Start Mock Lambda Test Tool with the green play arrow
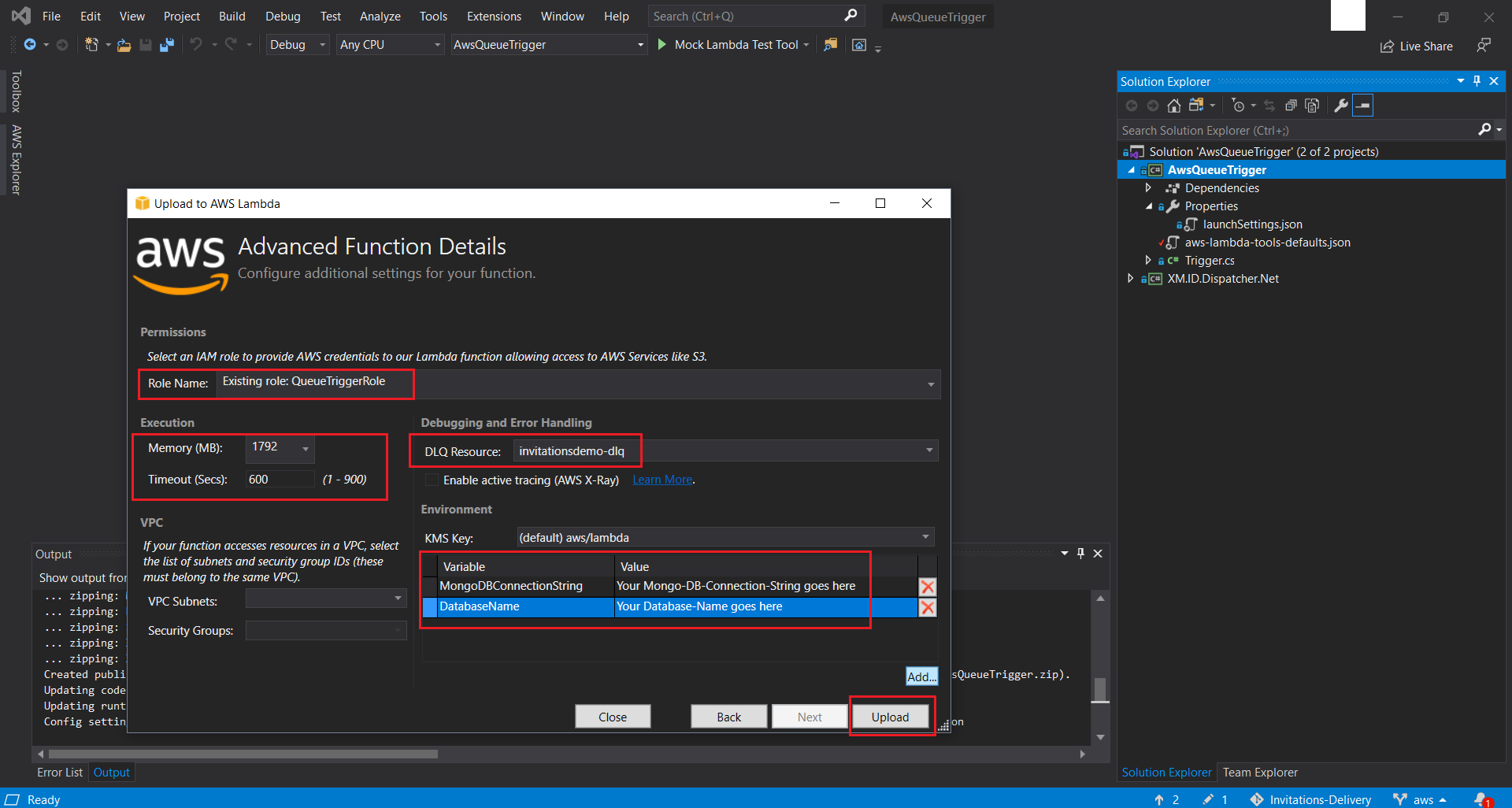 [x=661, y=45]
